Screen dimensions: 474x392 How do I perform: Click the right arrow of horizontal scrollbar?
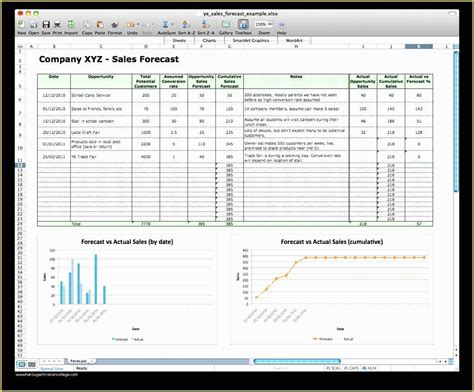tap(446, 361)
